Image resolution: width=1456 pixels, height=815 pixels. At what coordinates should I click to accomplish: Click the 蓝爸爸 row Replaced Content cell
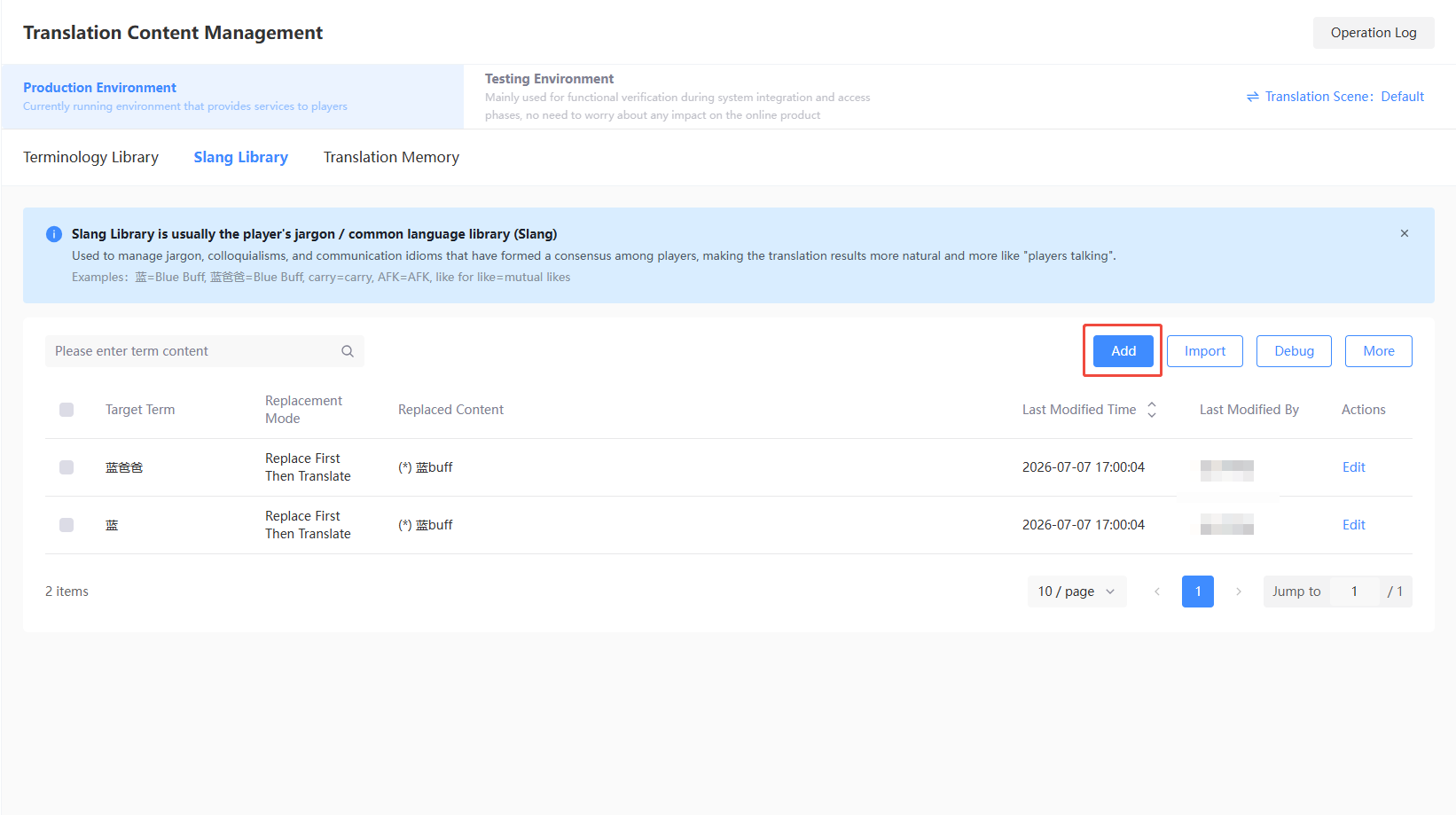point(426,467)
